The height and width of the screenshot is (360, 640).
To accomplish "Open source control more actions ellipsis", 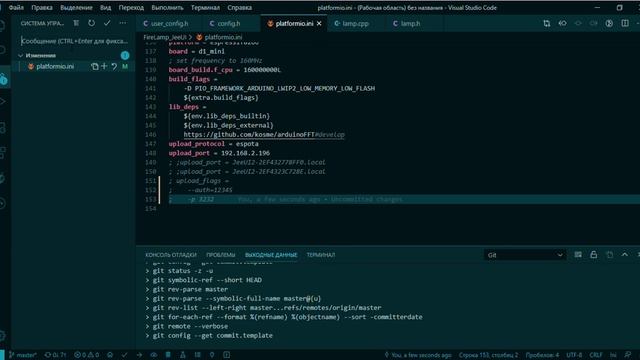I will [122, 23].
